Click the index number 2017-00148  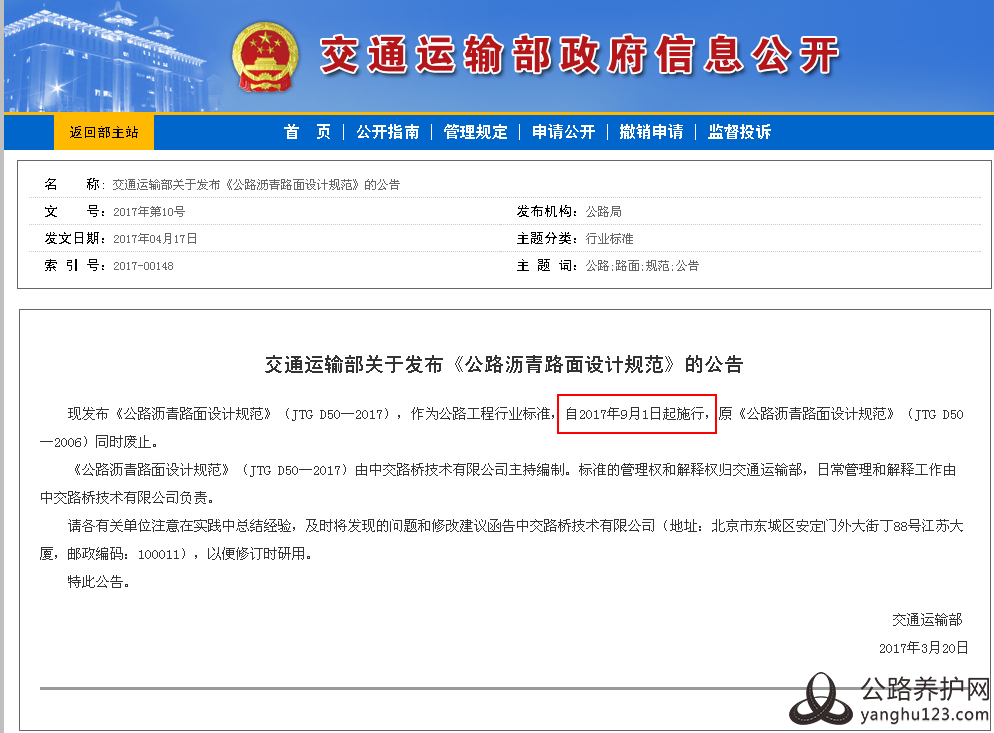point(143,266)
